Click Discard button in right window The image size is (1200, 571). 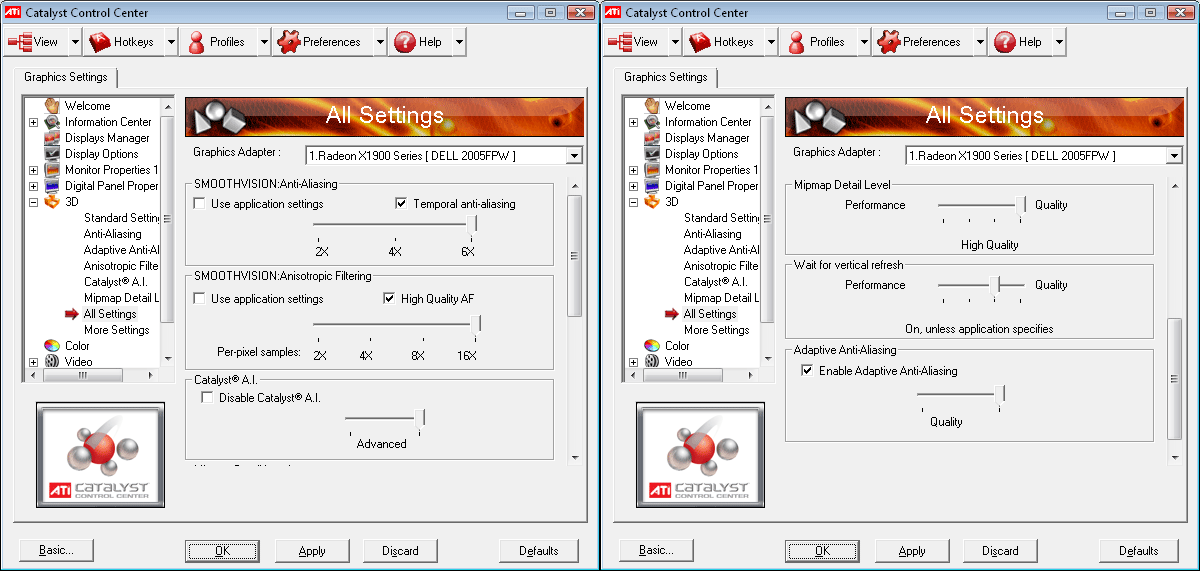point(1000,550)
